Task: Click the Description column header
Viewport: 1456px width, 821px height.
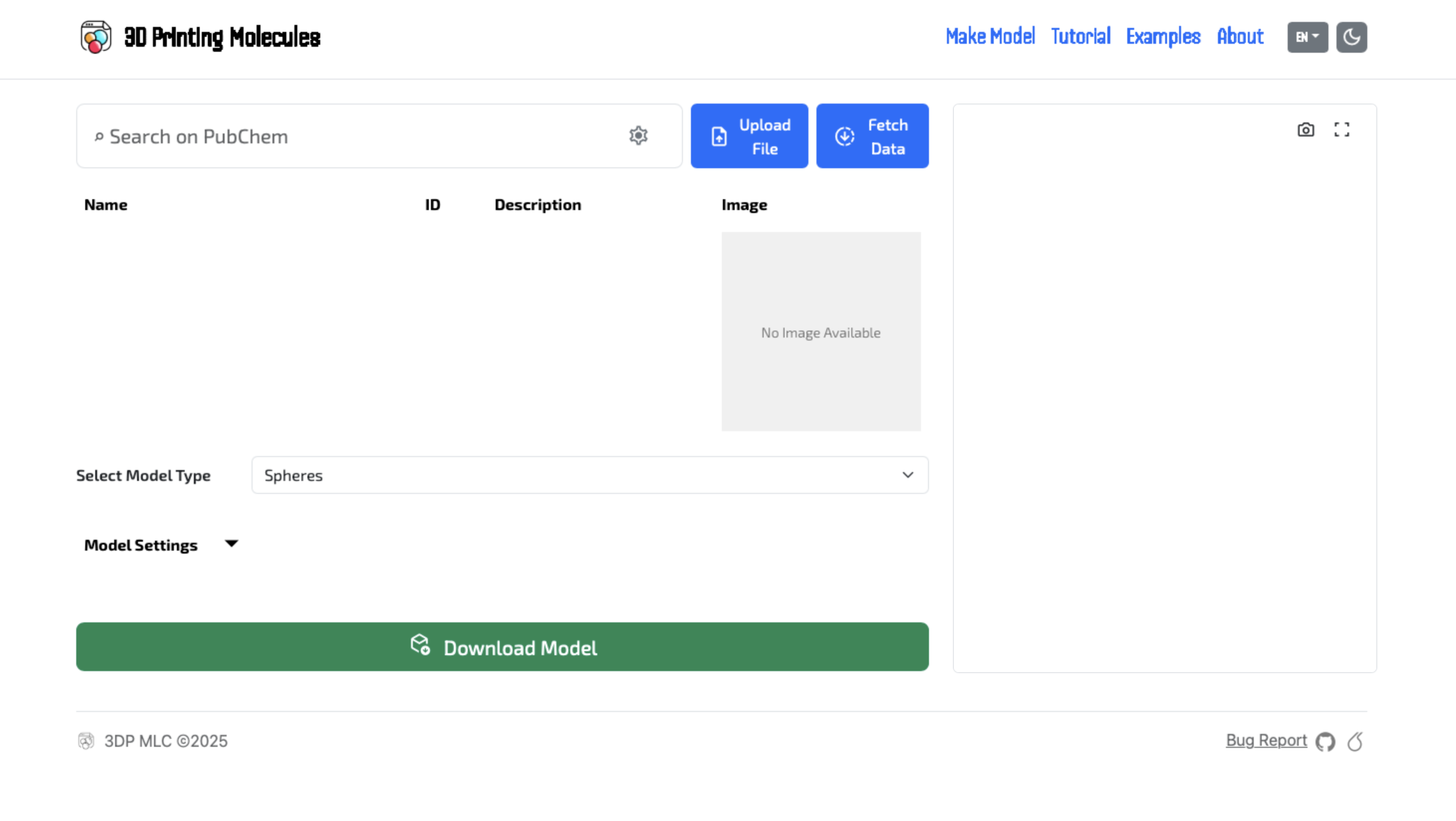Action: [537, 205]
